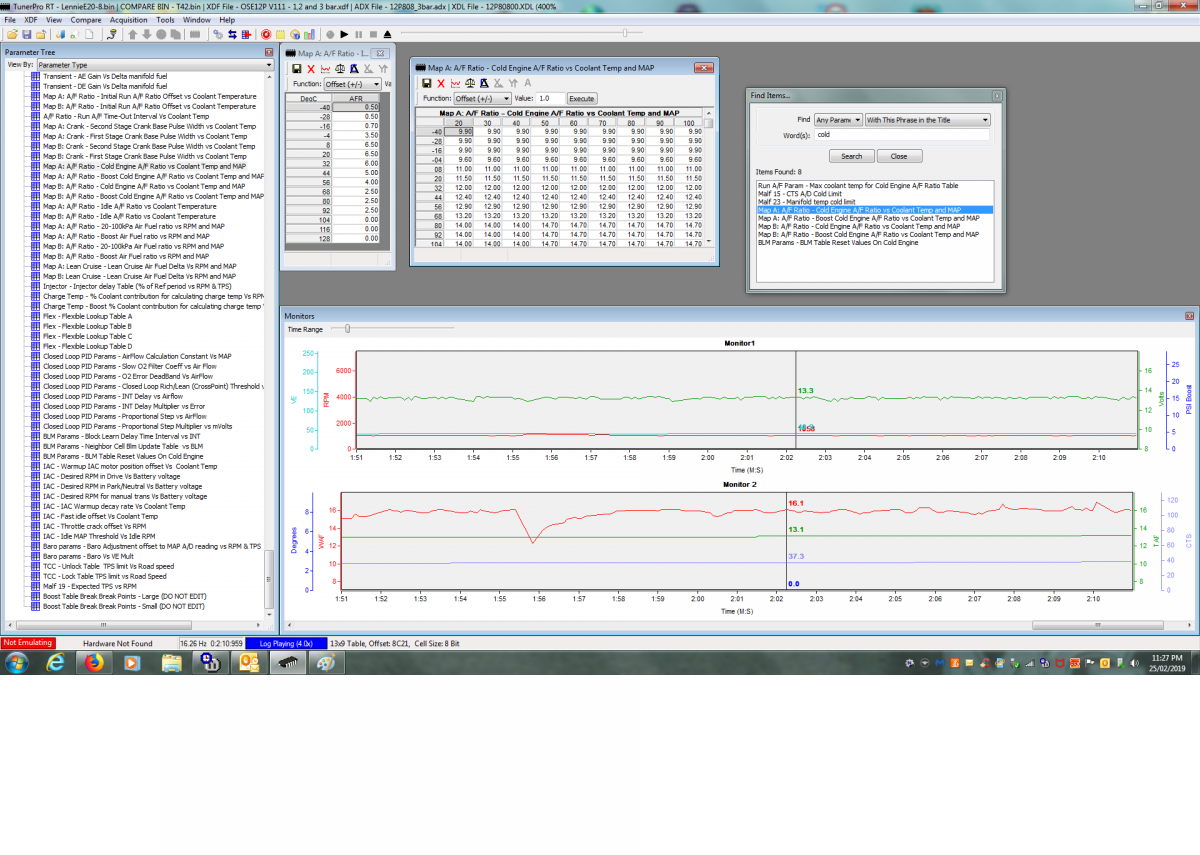1200x855 pixels.
Task: Click the red target acquisition toolbar icon
Action: 266,34
